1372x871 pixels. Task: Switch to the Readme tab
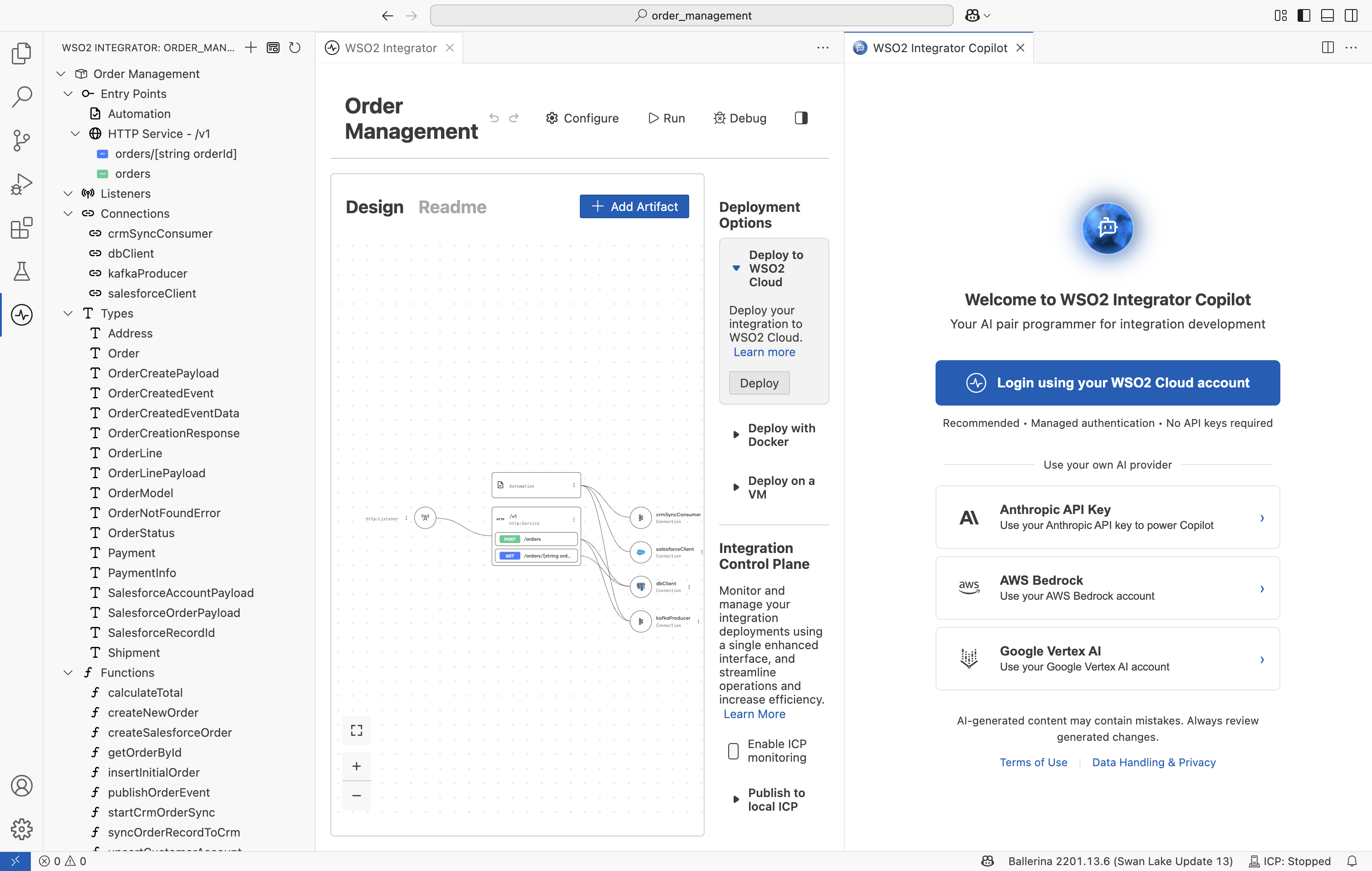point(452,207)
